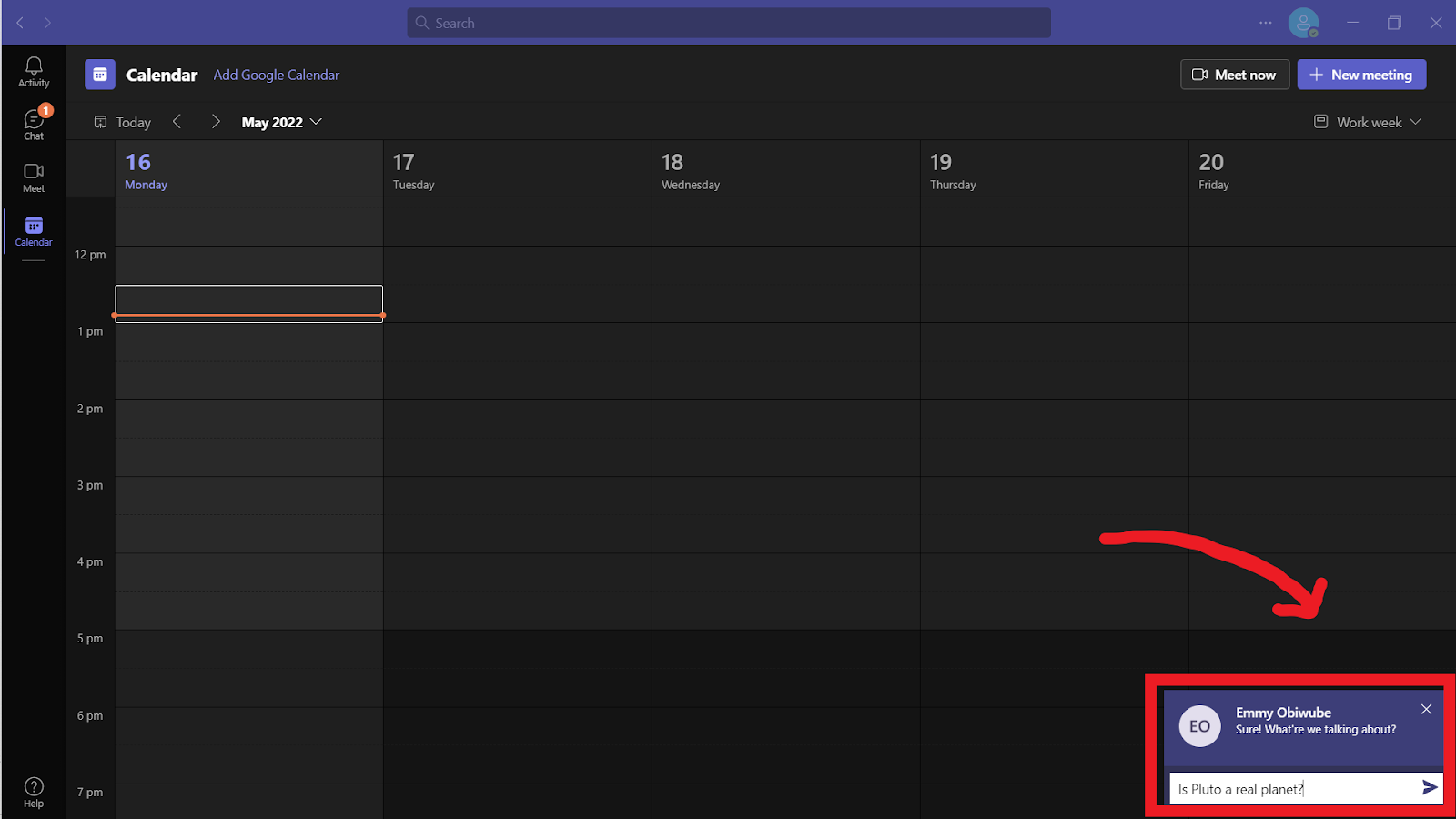
Task: Expand the Work week view selector
Action: [1366, 121]
